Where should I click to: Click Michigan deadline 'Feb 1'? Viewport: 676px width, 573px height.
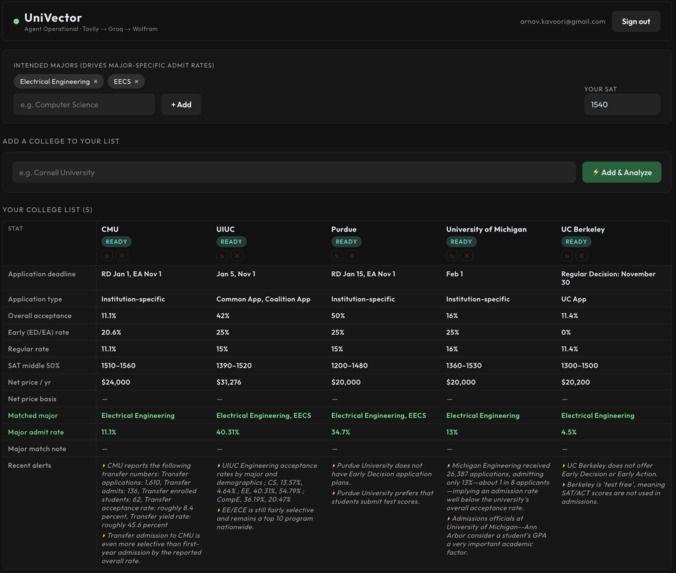pos(454,274)
